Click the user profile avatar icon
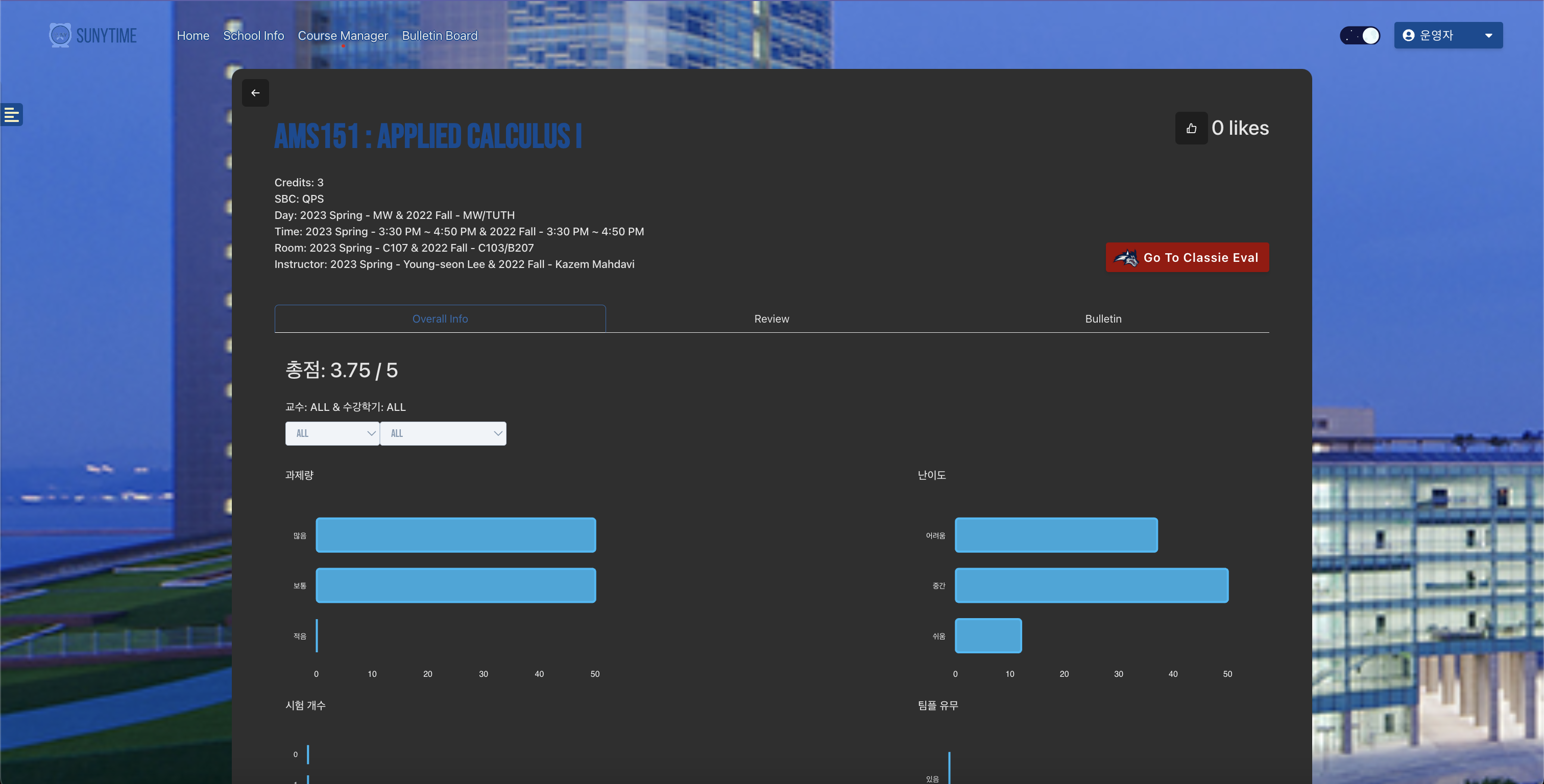Screen dimensions: 1544x784 (x=1409, y=35)
